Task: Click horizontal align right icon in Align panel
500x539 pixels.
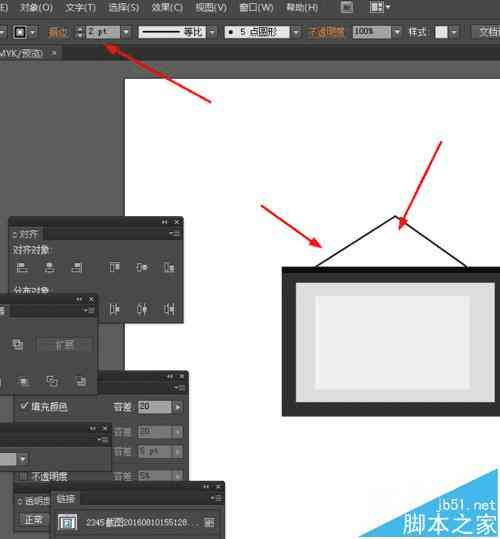Action: pos(77,267)
